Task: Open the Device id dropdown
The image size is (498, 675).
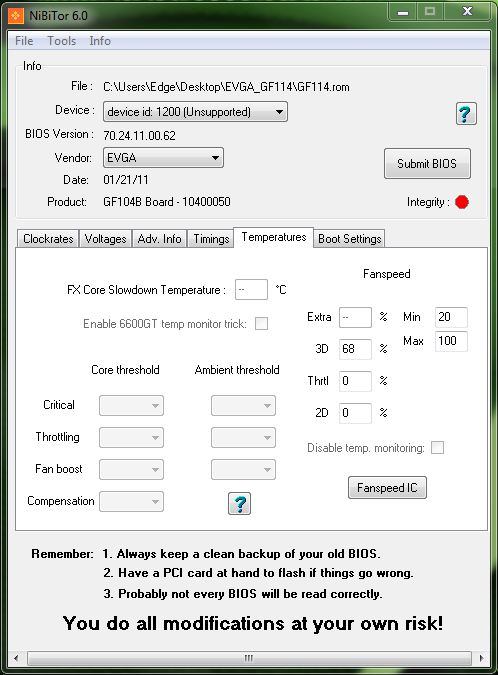Action: [195, 112]
